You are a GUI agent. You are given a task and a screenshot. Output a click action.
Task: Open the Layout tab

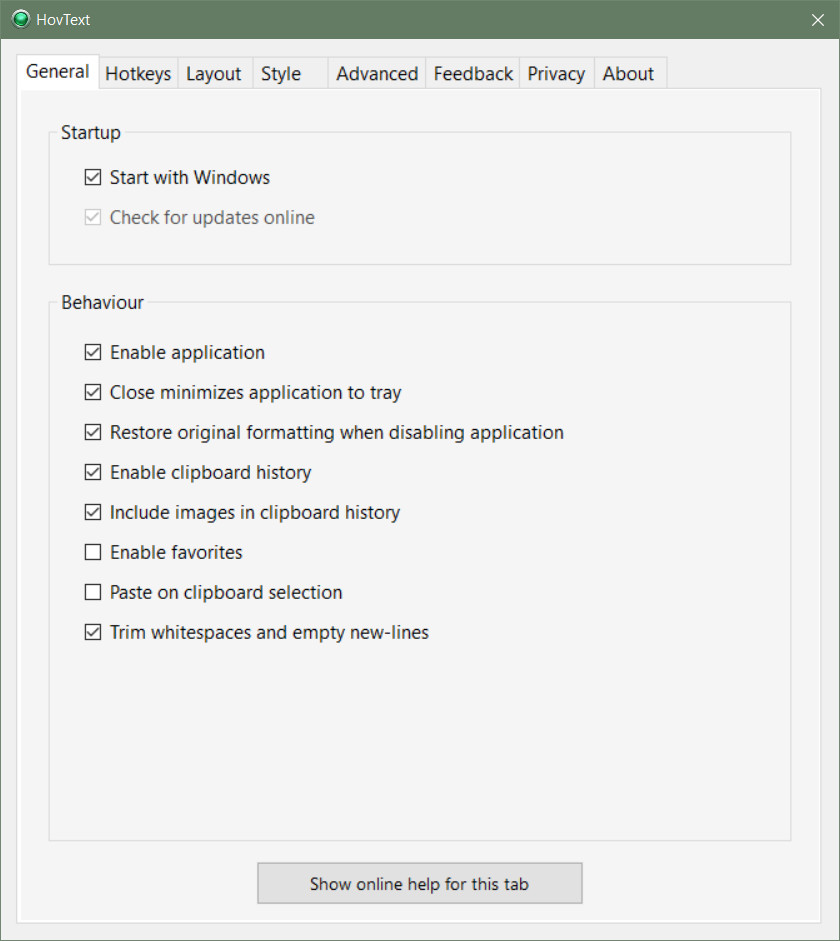214,73
